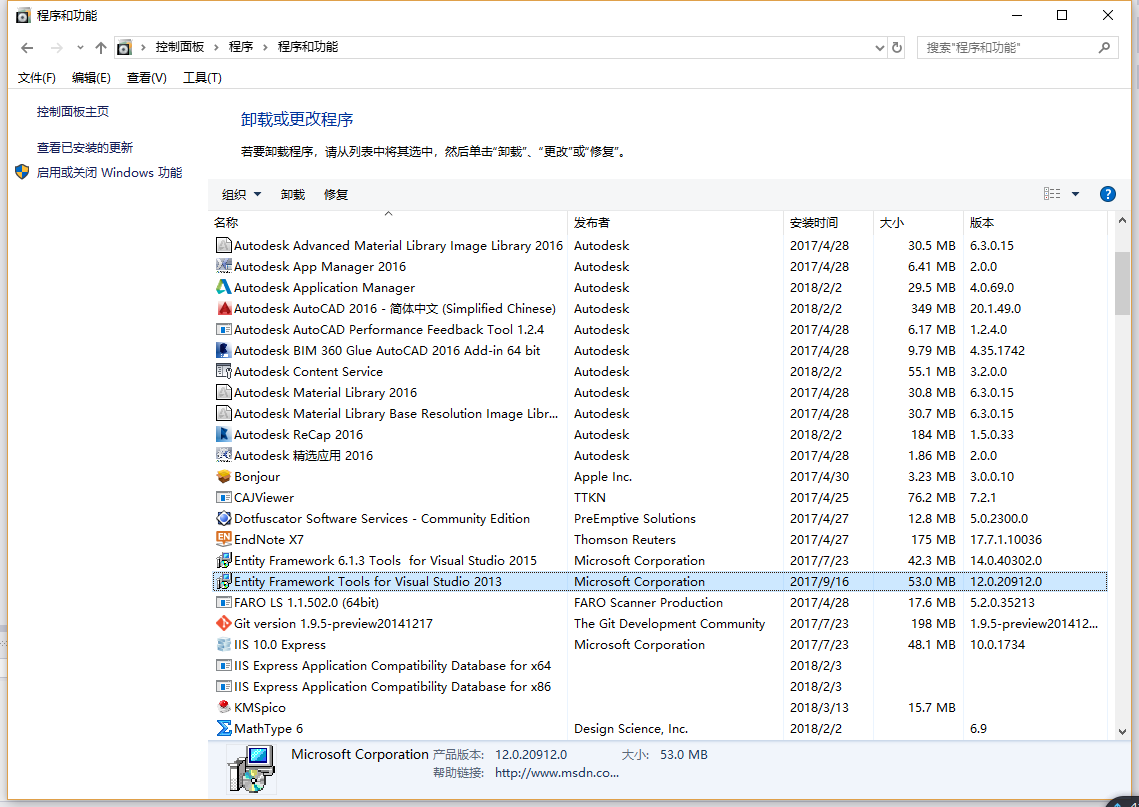Click the msdn help link in details pane
This screenshot has width=1139, height=807.
[556, 773]
